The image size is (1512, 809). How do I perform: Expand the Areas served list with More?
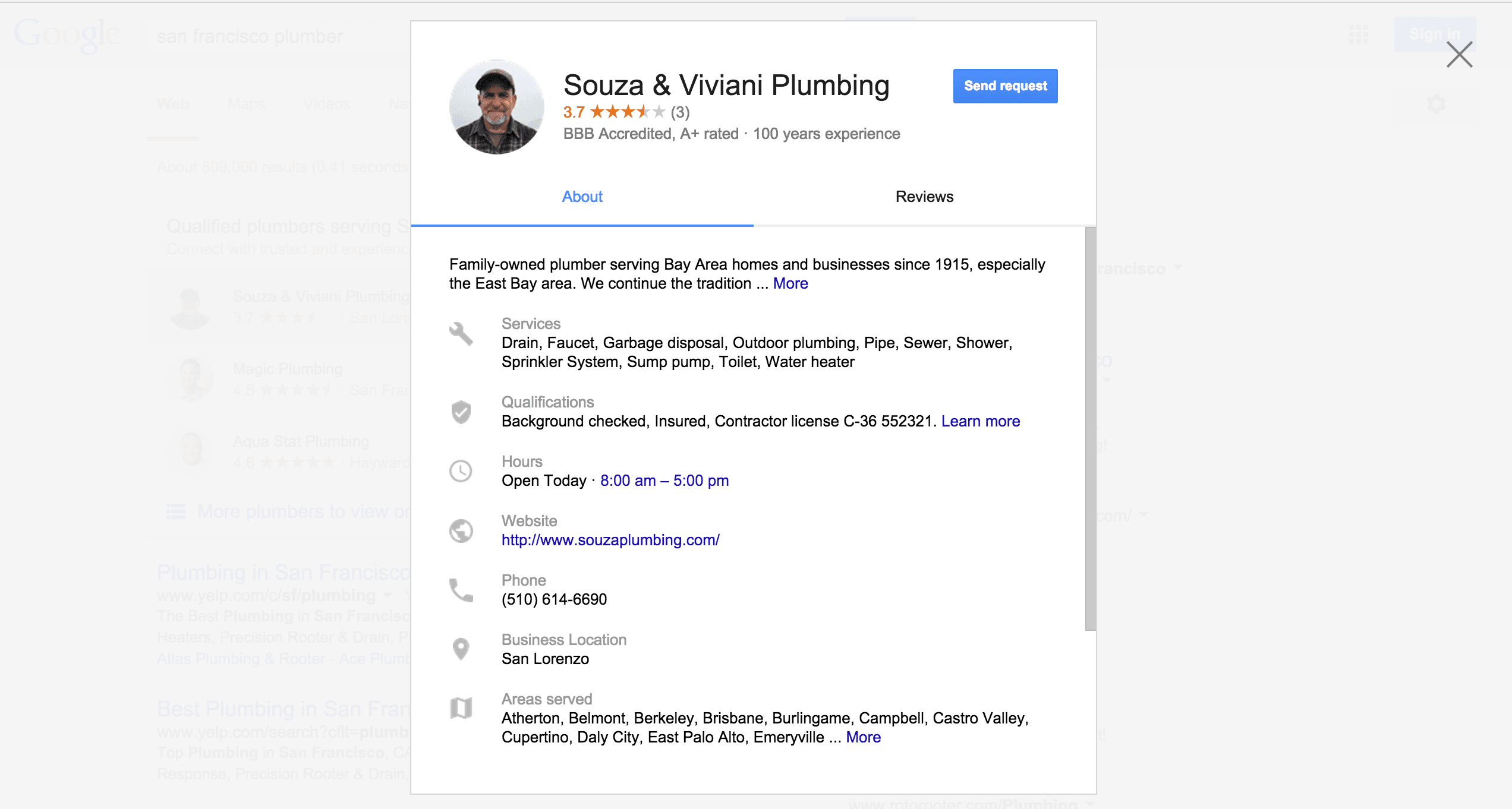[x=863, y=737]
